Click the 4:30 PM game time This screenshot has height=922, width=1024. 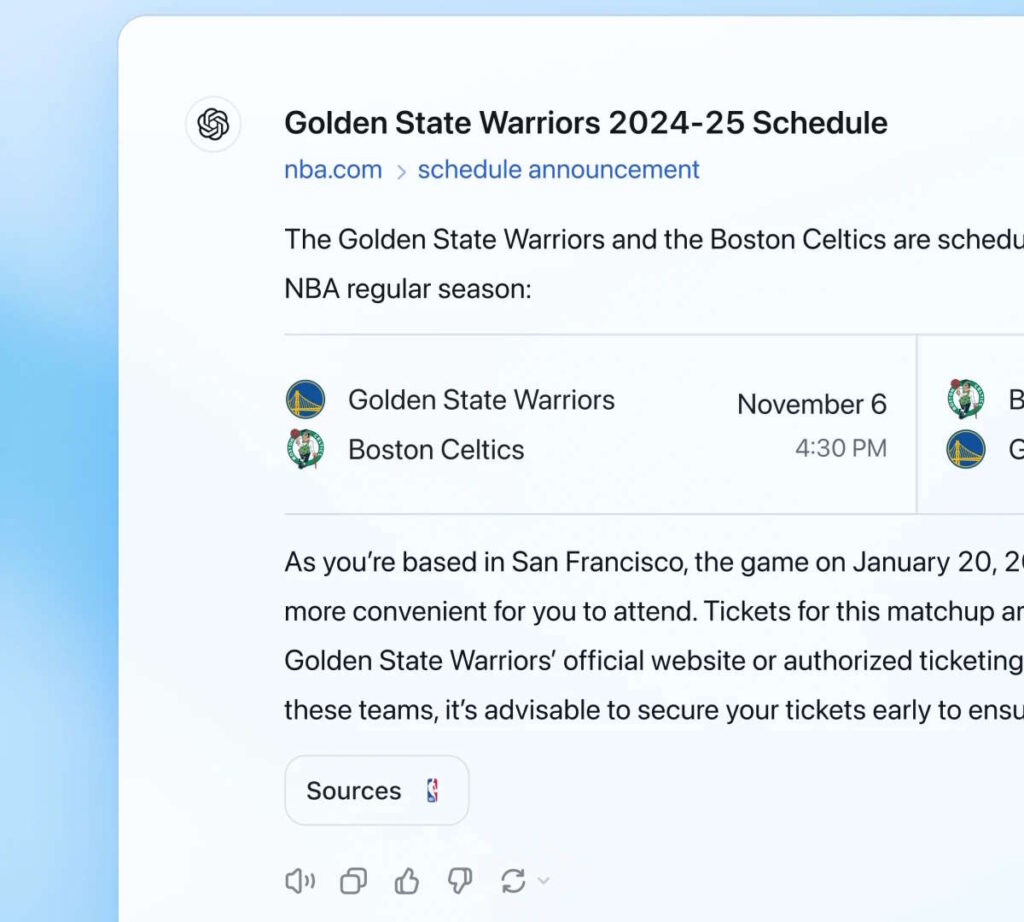(x=841, y=448)
